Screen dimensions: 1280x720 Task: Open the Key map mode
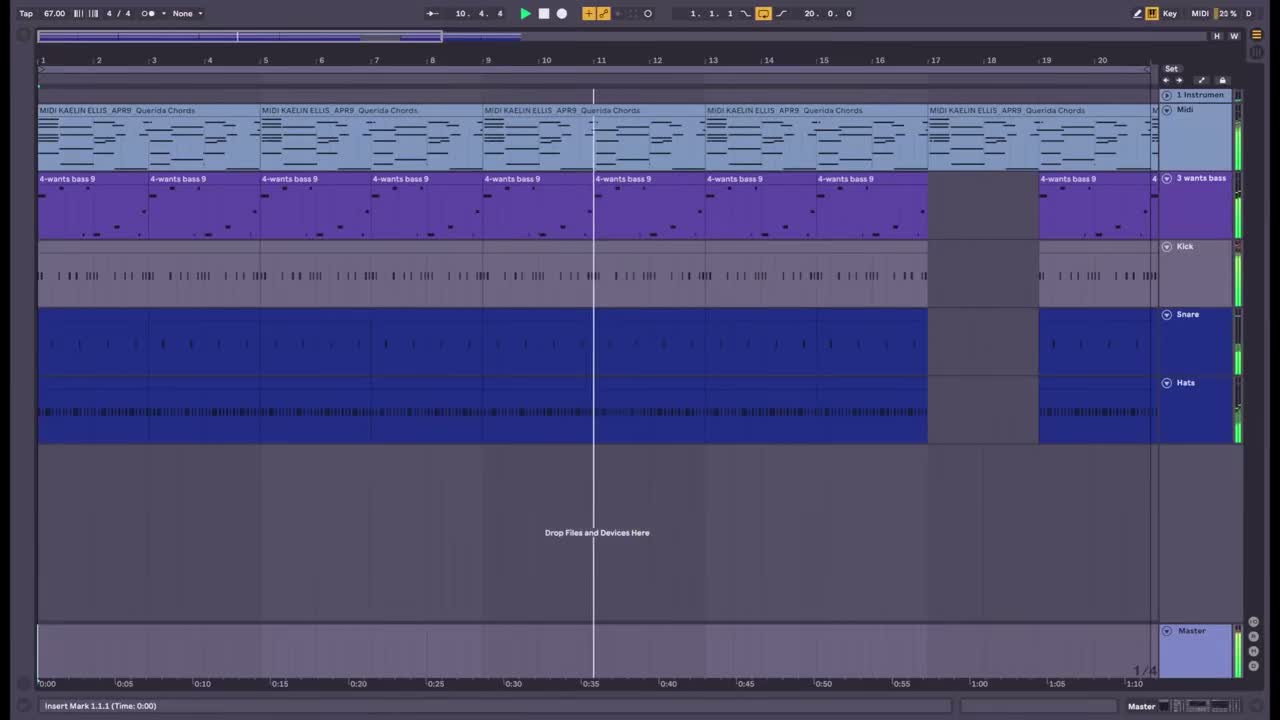1170,13
